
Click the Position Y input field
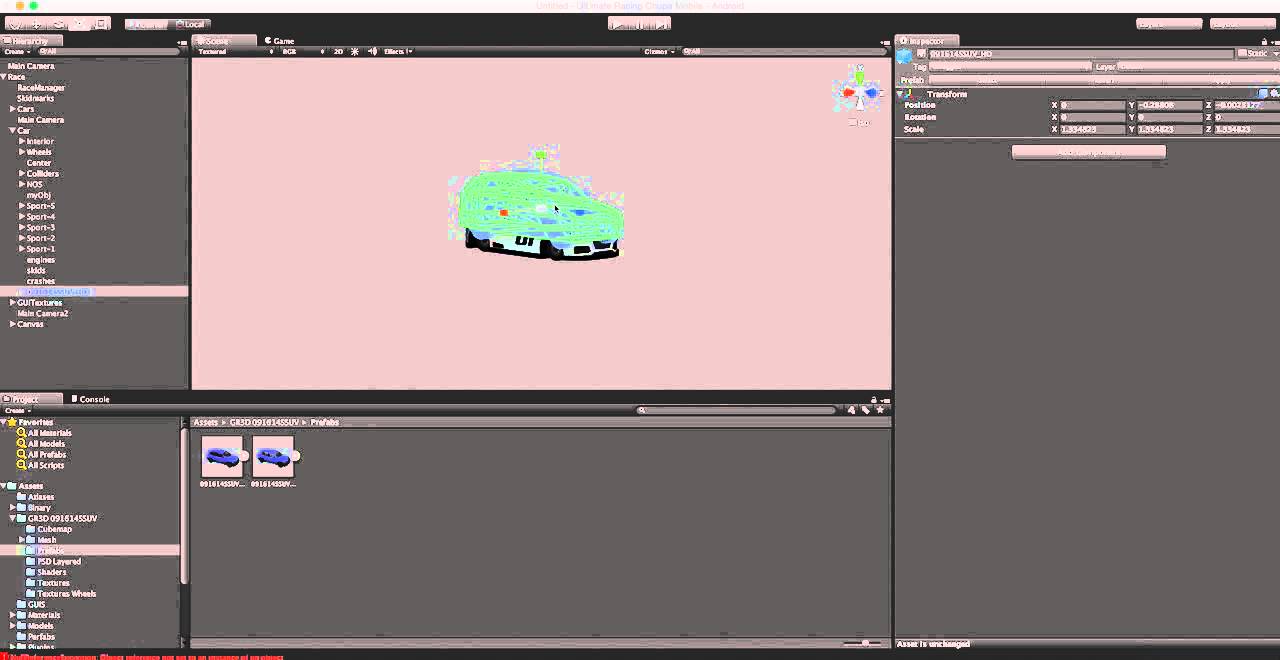[x=1170, y=105]
